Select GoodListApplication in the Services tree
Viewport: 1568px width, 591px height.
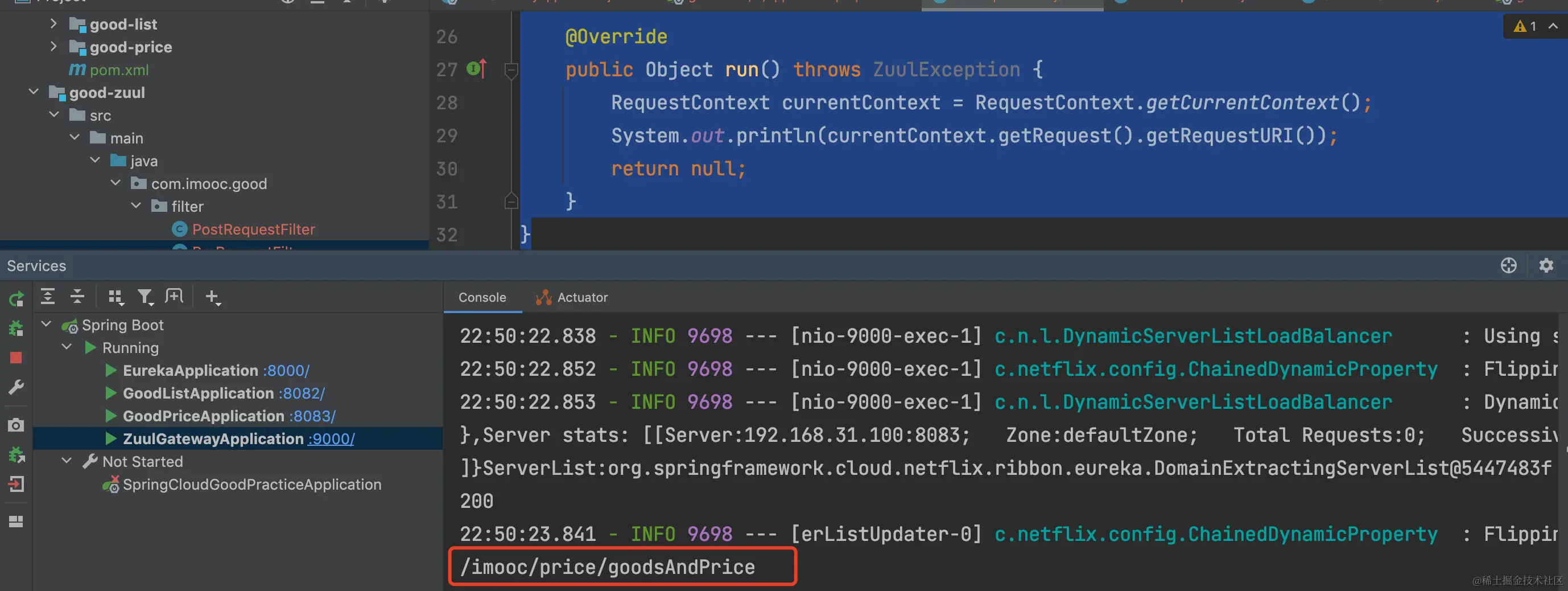coord(199,393)
